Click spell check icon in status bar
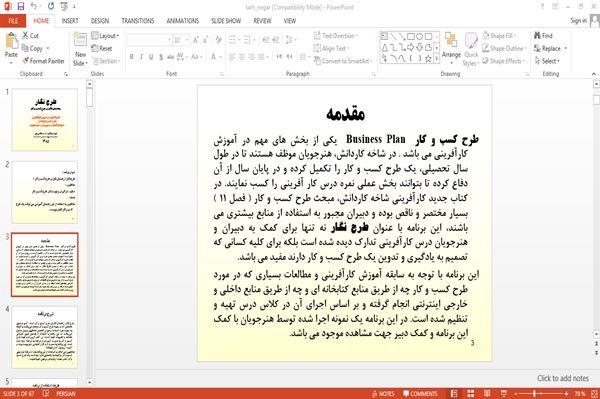The height and width of the screenshot is (399, 600). pos(46,394)
